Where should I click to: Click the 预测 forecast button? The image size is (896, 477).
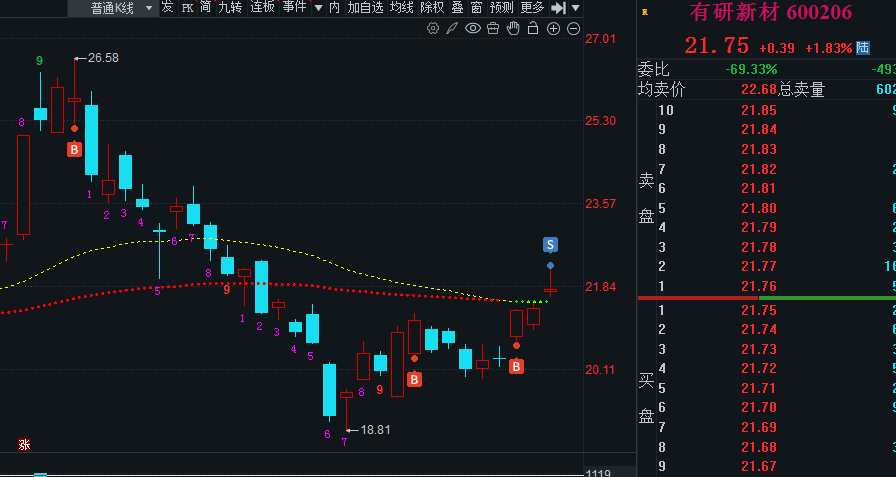coord(502,7)
